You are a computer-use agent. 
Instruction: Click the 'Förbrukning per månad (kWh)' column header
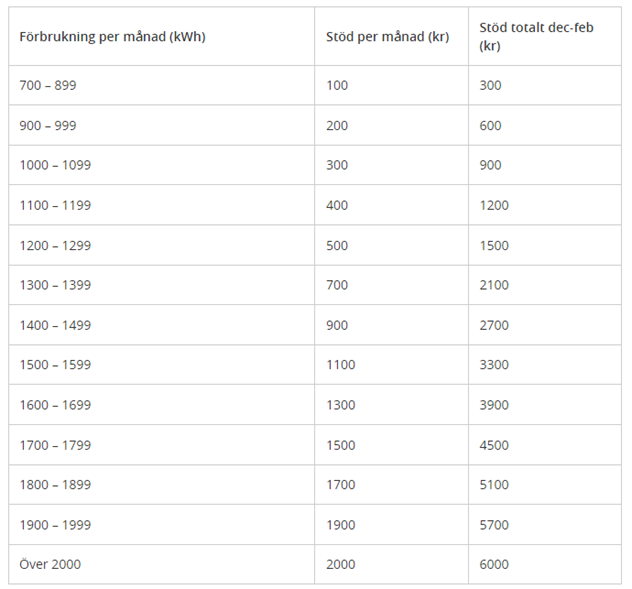pyautogui.click(x=112, y=37)
